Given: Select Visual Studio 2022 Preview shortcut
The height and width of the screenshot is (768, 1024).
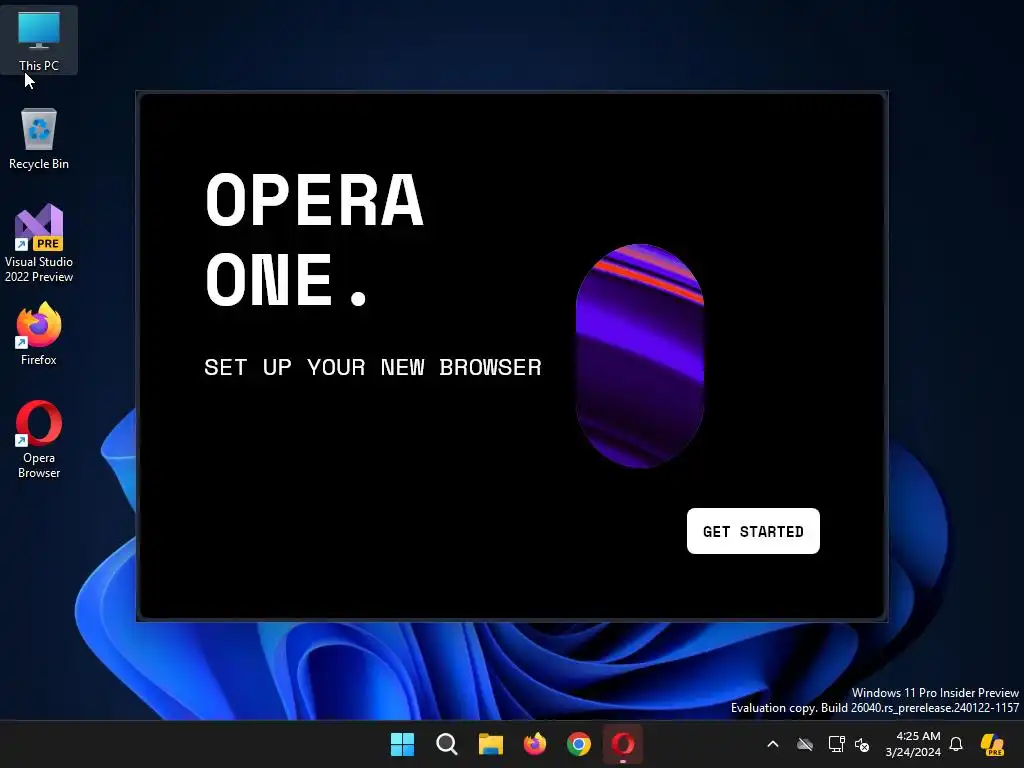Looking at the screenshot, I should click(39, 243).
